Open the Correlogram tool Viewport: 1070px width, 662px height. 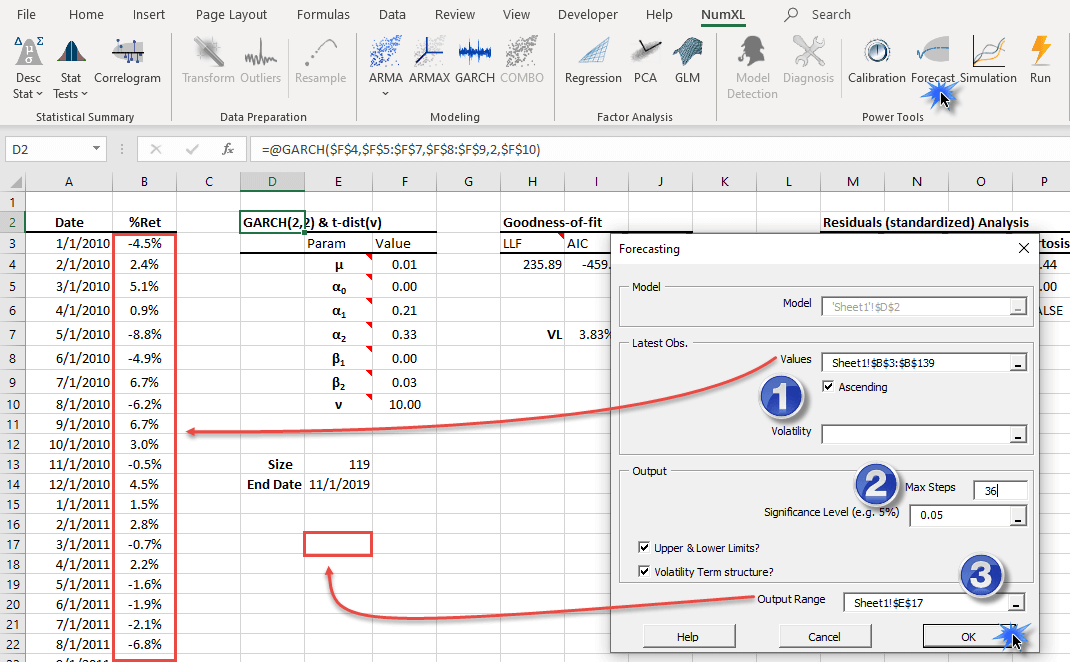127,60
